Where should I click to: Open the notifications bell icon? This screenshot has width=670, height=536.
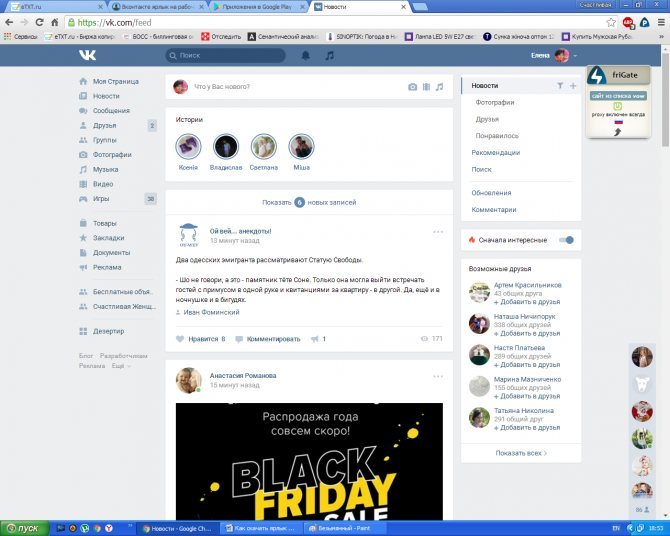(306, 56)
